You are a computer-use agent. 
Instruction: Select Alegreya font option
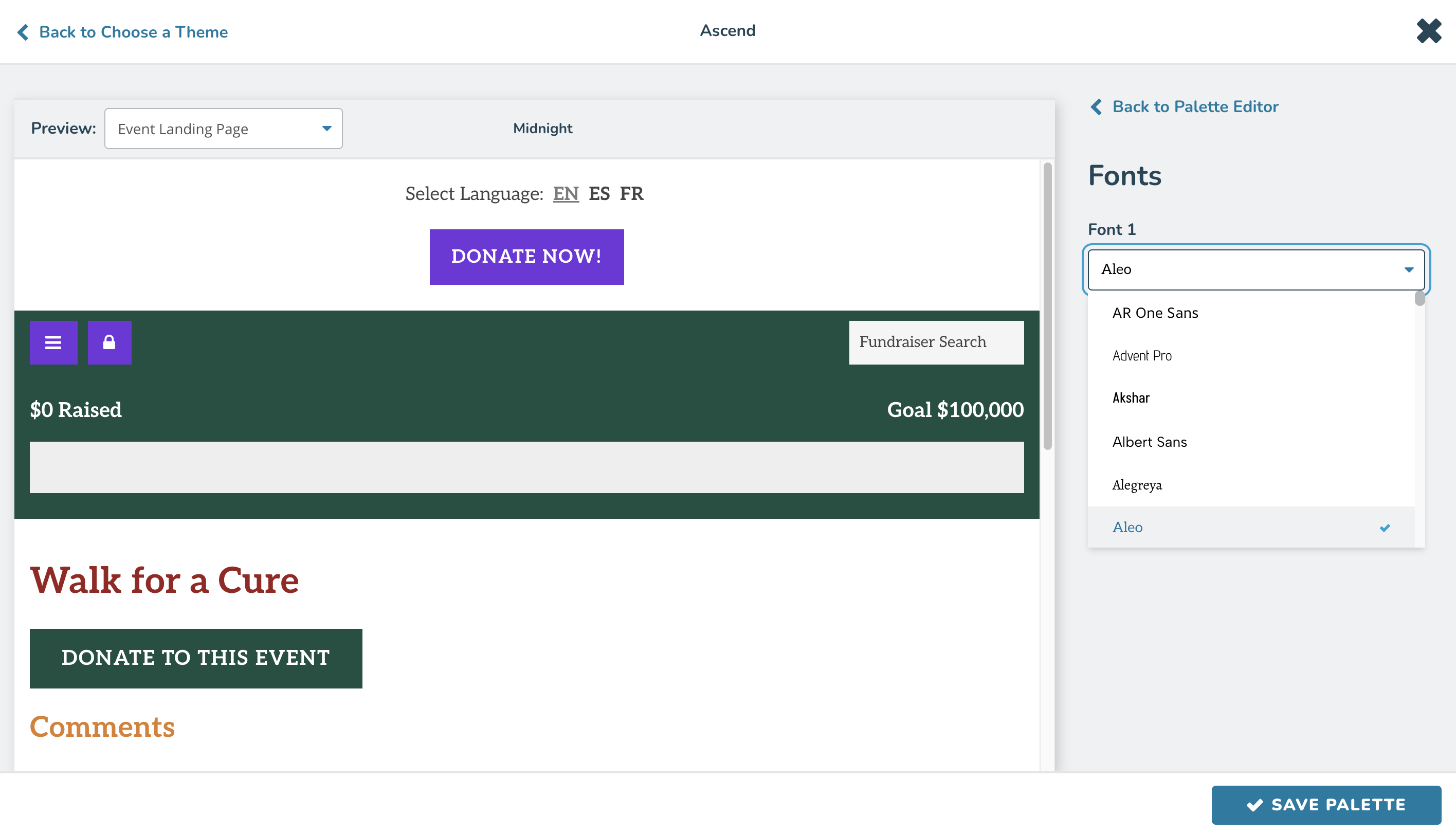point(1250,484)
